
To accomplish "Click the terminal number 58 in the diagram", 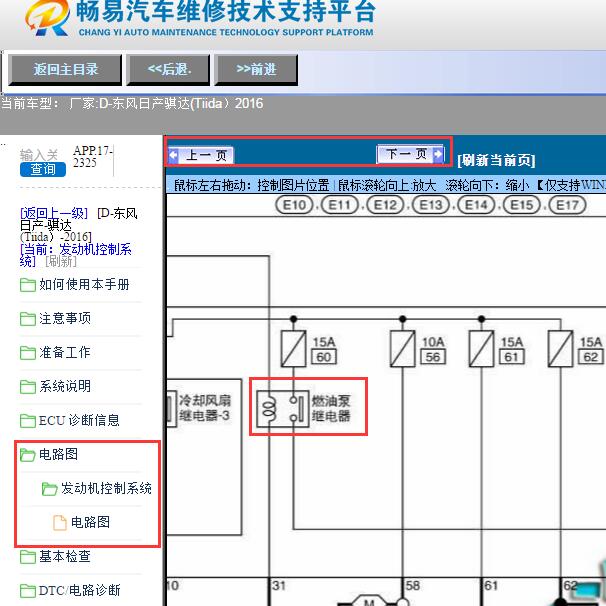I will [x=413, y=586].
